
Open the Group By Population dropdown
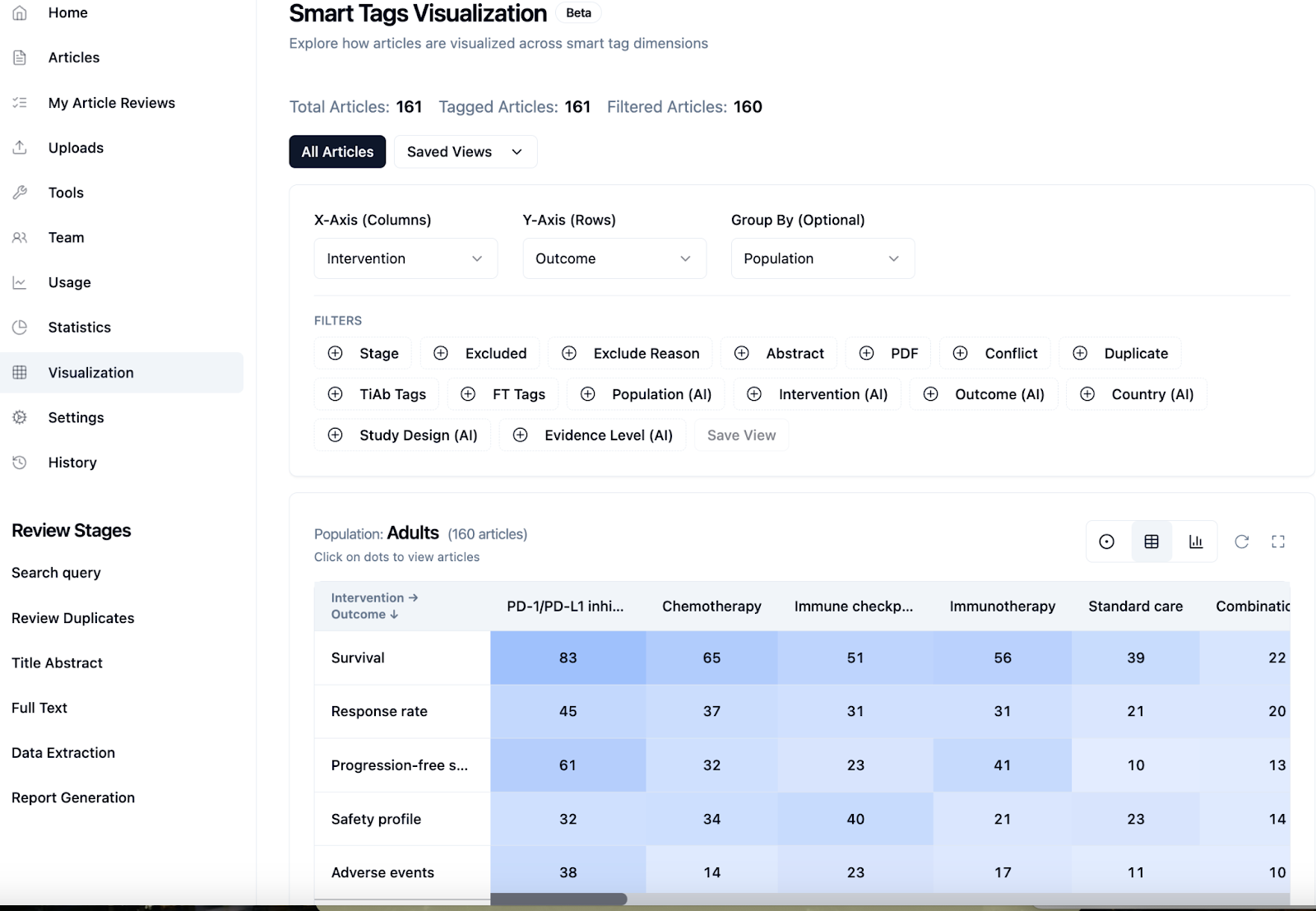tap(822, 258)
